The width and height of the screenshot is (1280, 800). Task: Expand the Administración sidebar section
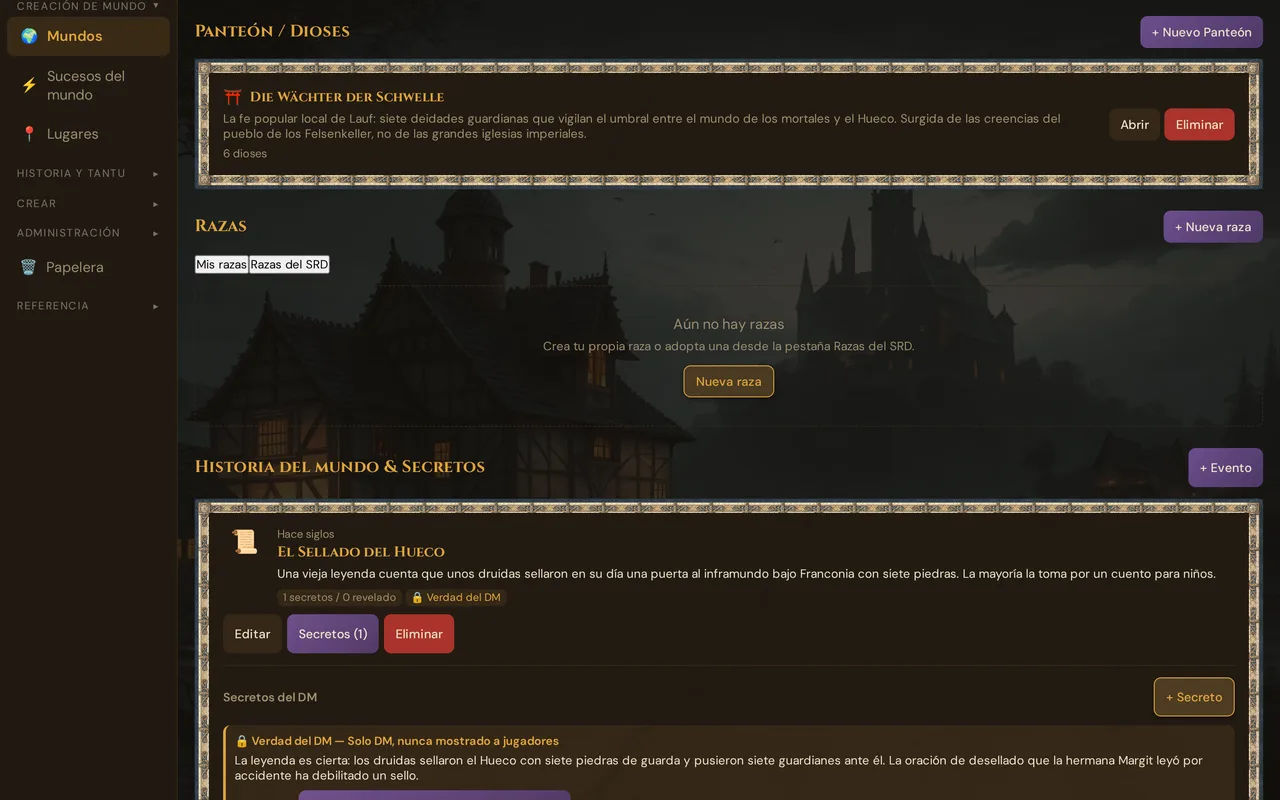(x=88, y=233)
